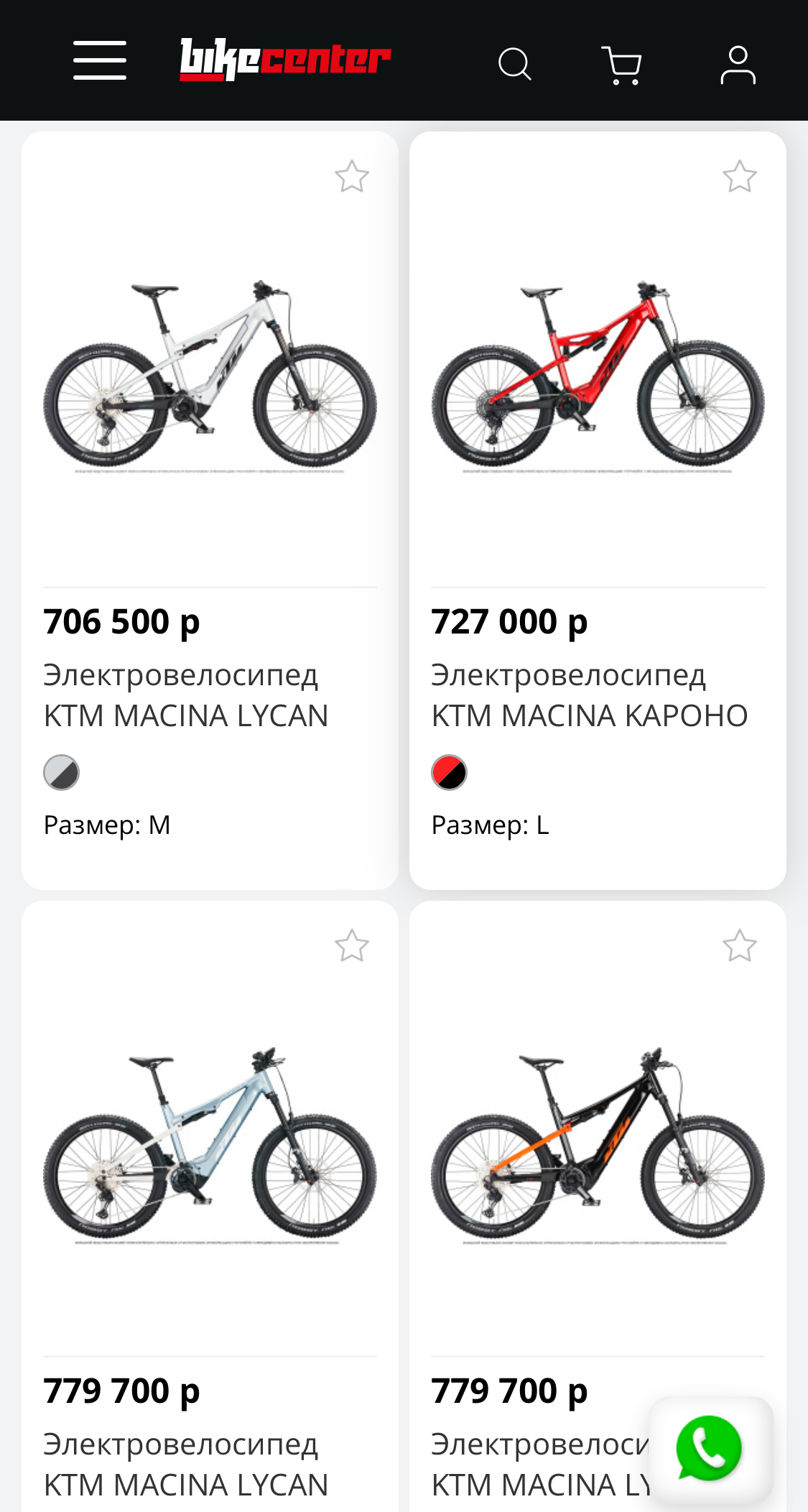The height and width of the screenshot is (1512, 808).
Task: Open the user account profile
Action: coord(738,65)
